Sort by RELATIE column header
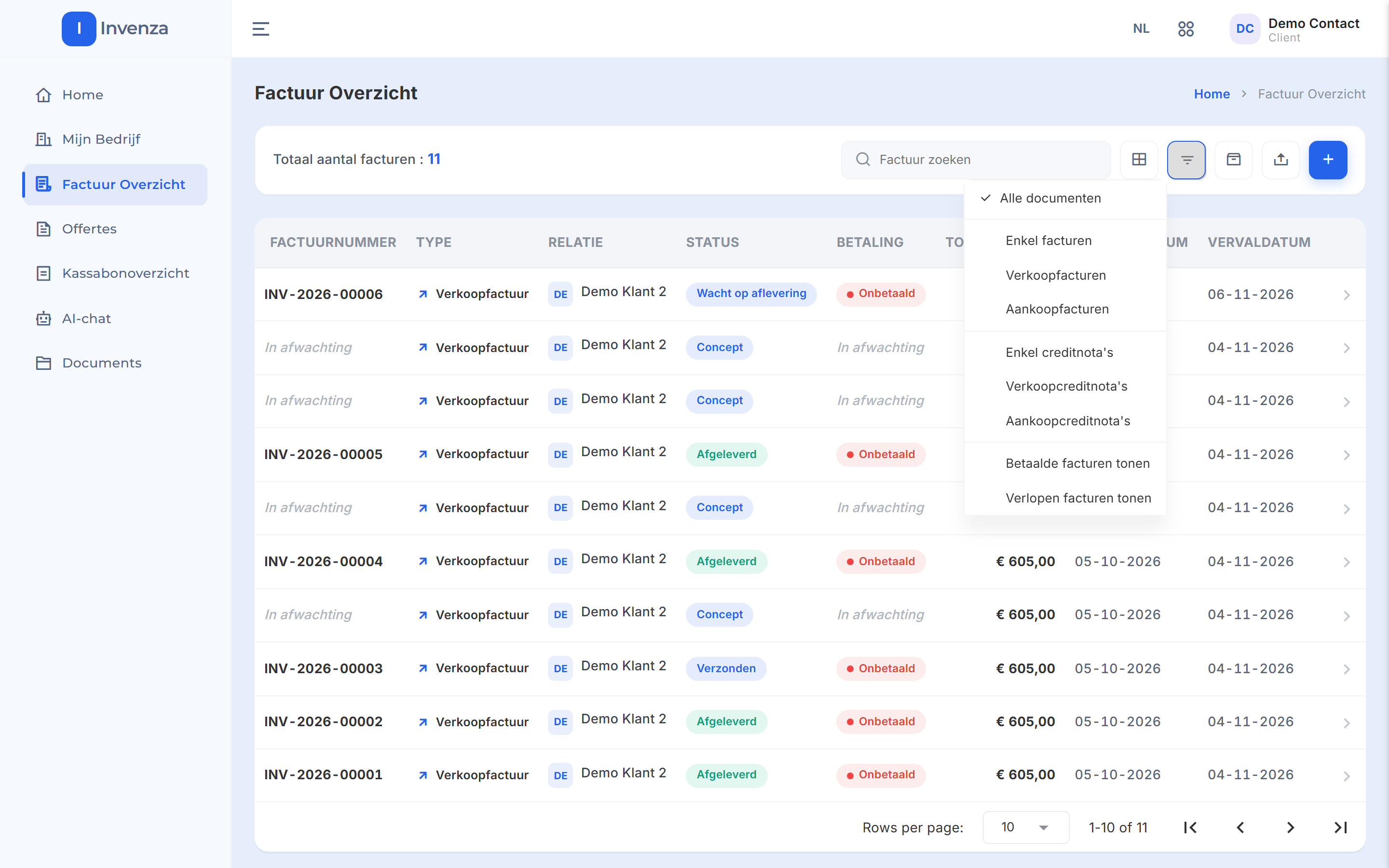This screenshot has height=868, width=1389. pos(575,242)
